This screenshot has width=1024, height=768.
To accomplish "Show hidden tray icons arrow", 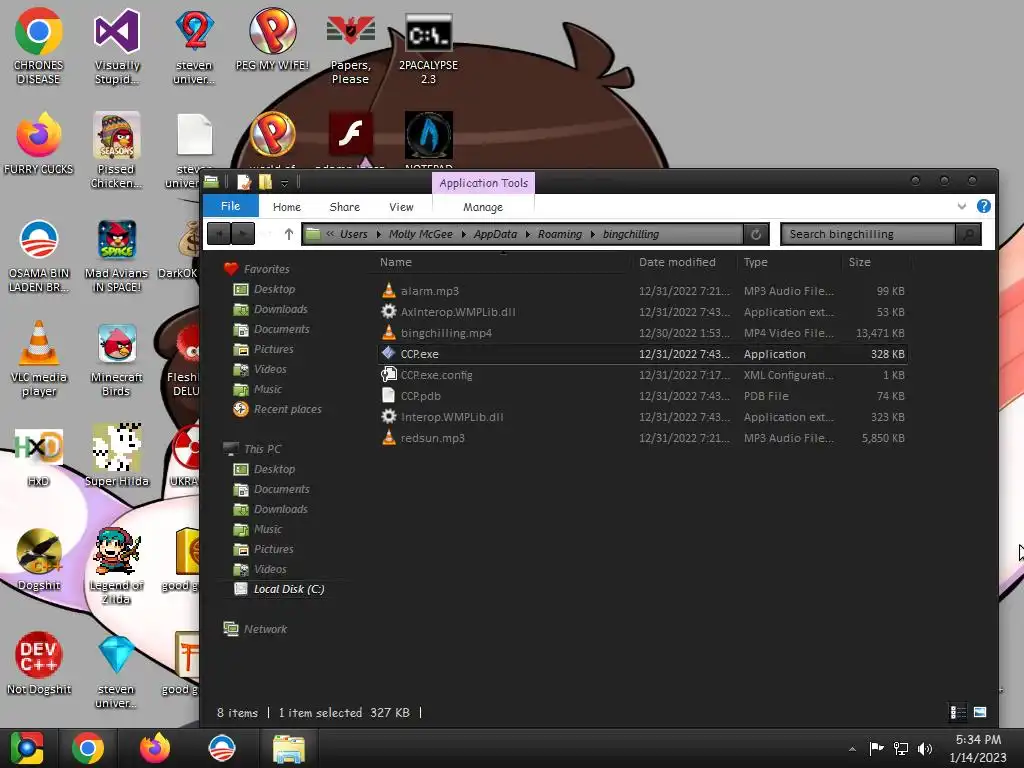I will (x=852, y=749).
